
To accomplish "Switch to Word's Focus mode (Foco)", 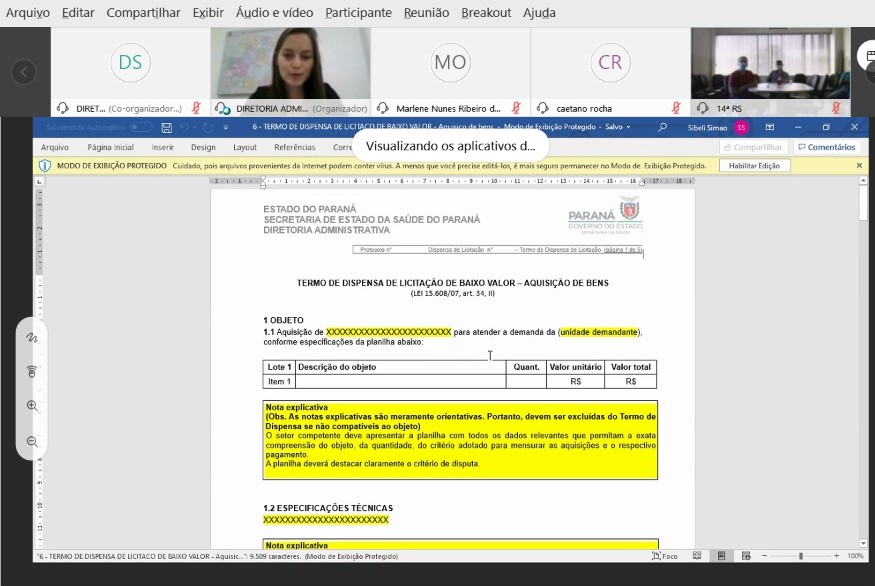I will click(x=666, y=556).
